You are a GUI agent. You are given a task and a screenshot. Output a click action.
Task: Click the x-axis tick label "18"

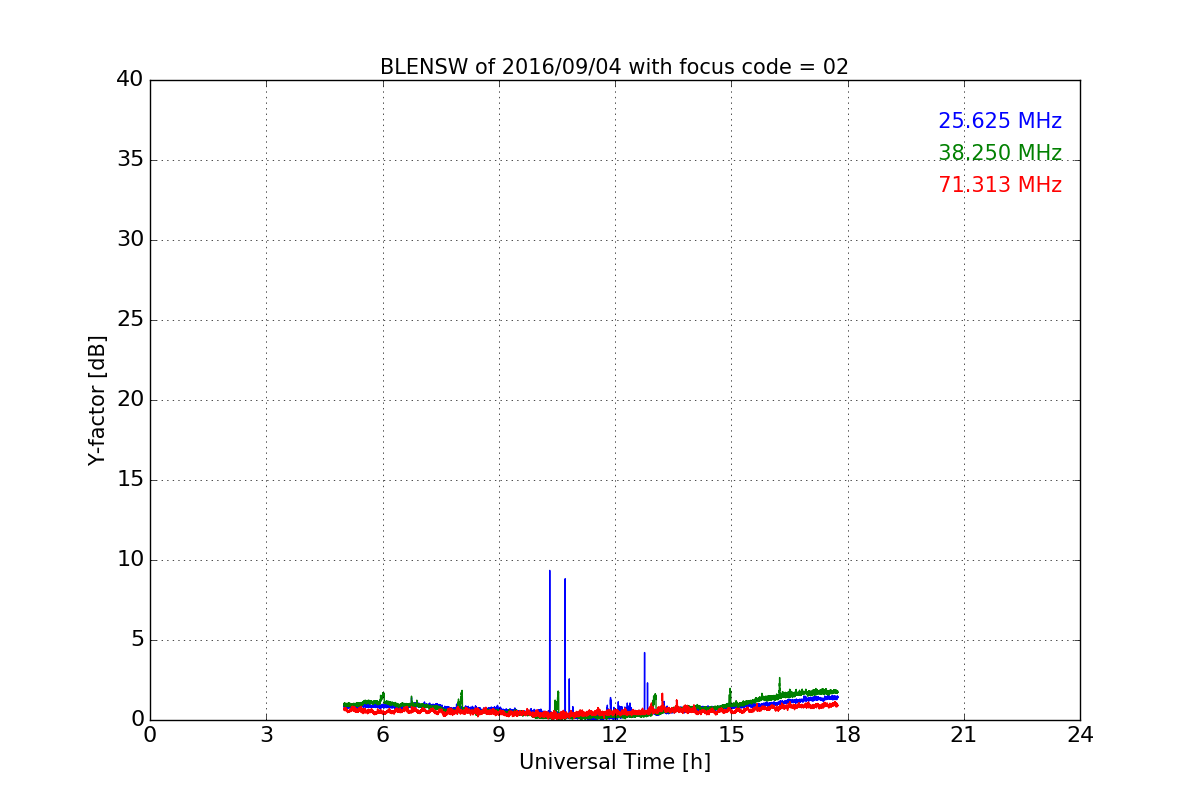(x=848, y=735)
